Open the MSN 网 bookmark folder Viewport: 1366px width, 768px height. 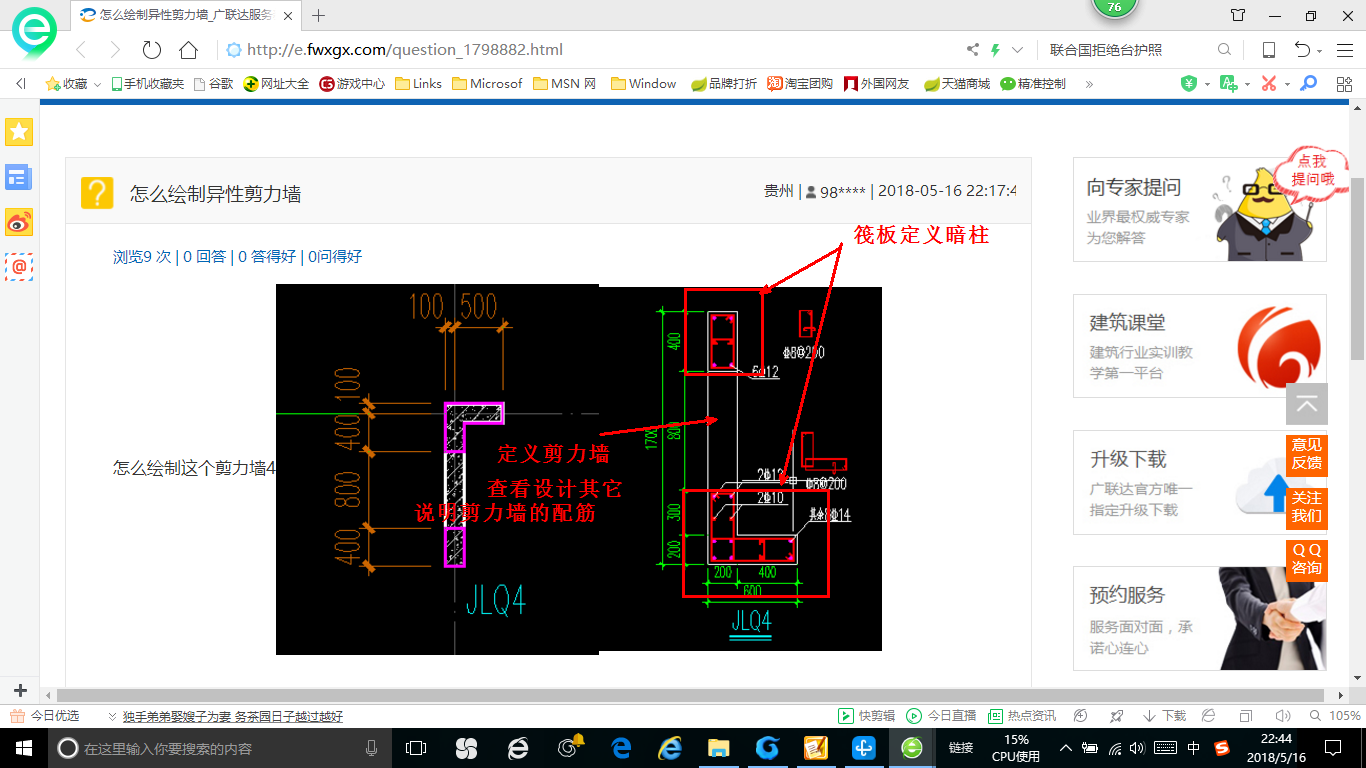pos(564,84)
